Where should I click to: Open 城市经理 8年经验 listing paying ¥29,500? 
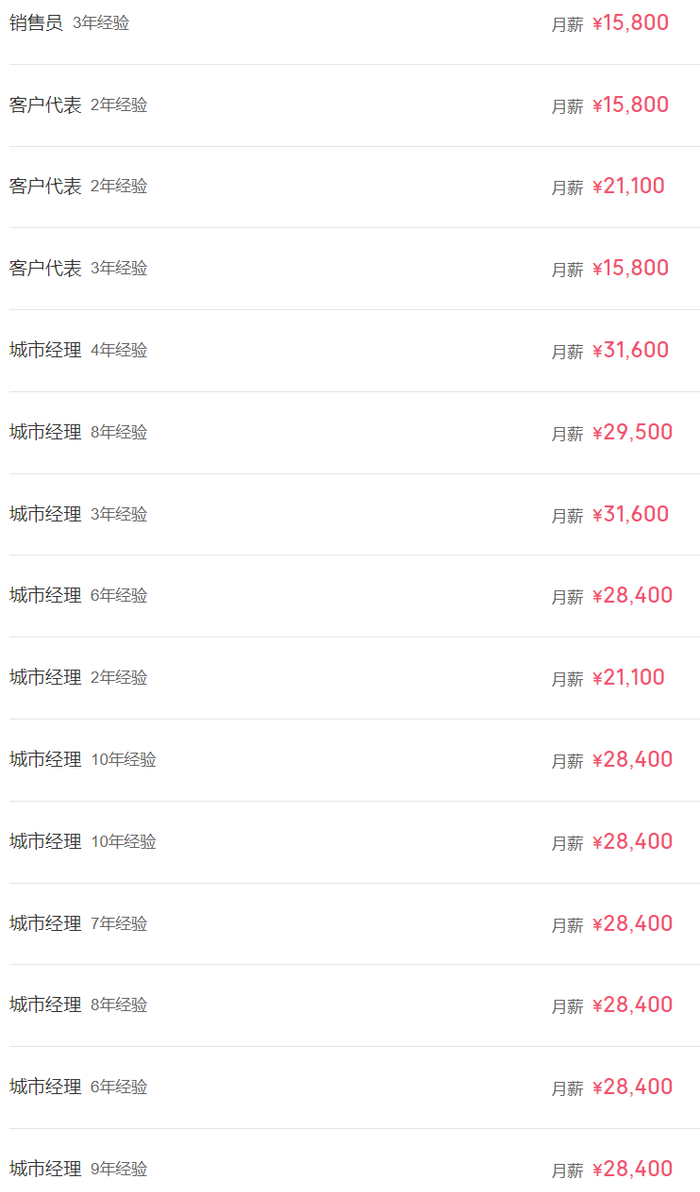click(46, 432)
